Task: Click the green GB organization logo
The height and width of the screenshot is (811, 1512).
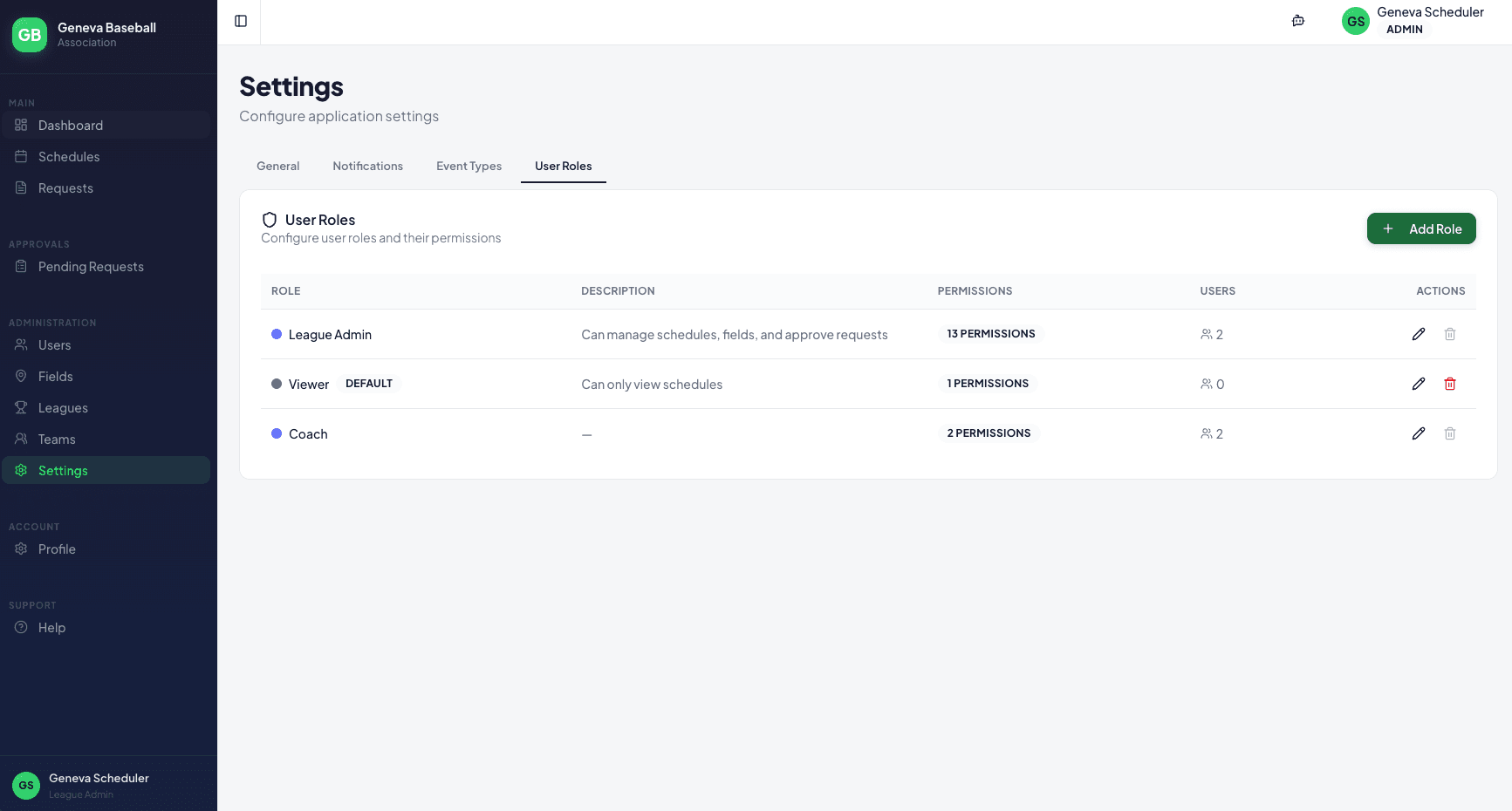Action: pos(29,35)
